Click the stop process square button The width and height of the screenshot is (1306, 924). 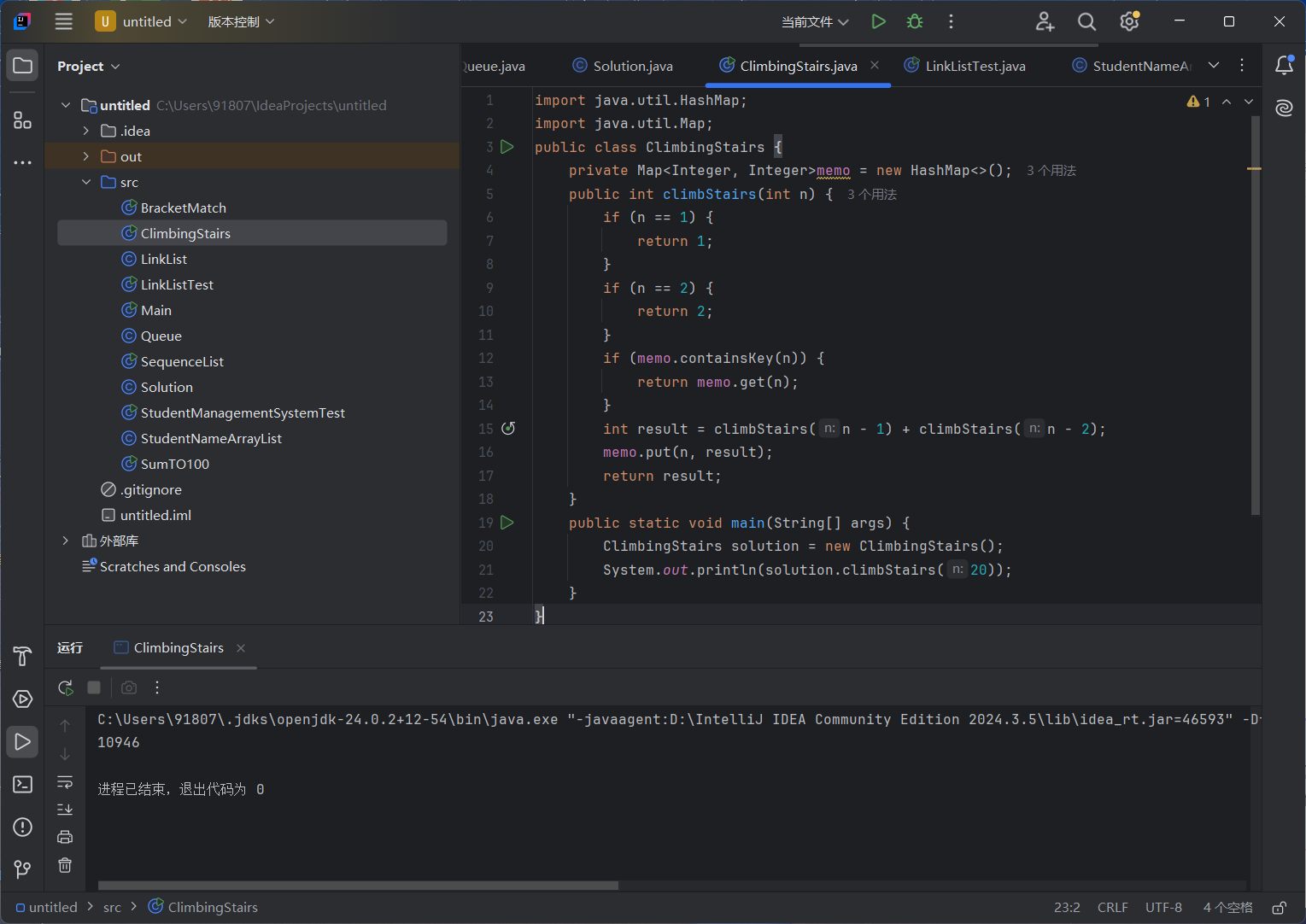pyautogui.click(x=94, y=687)
